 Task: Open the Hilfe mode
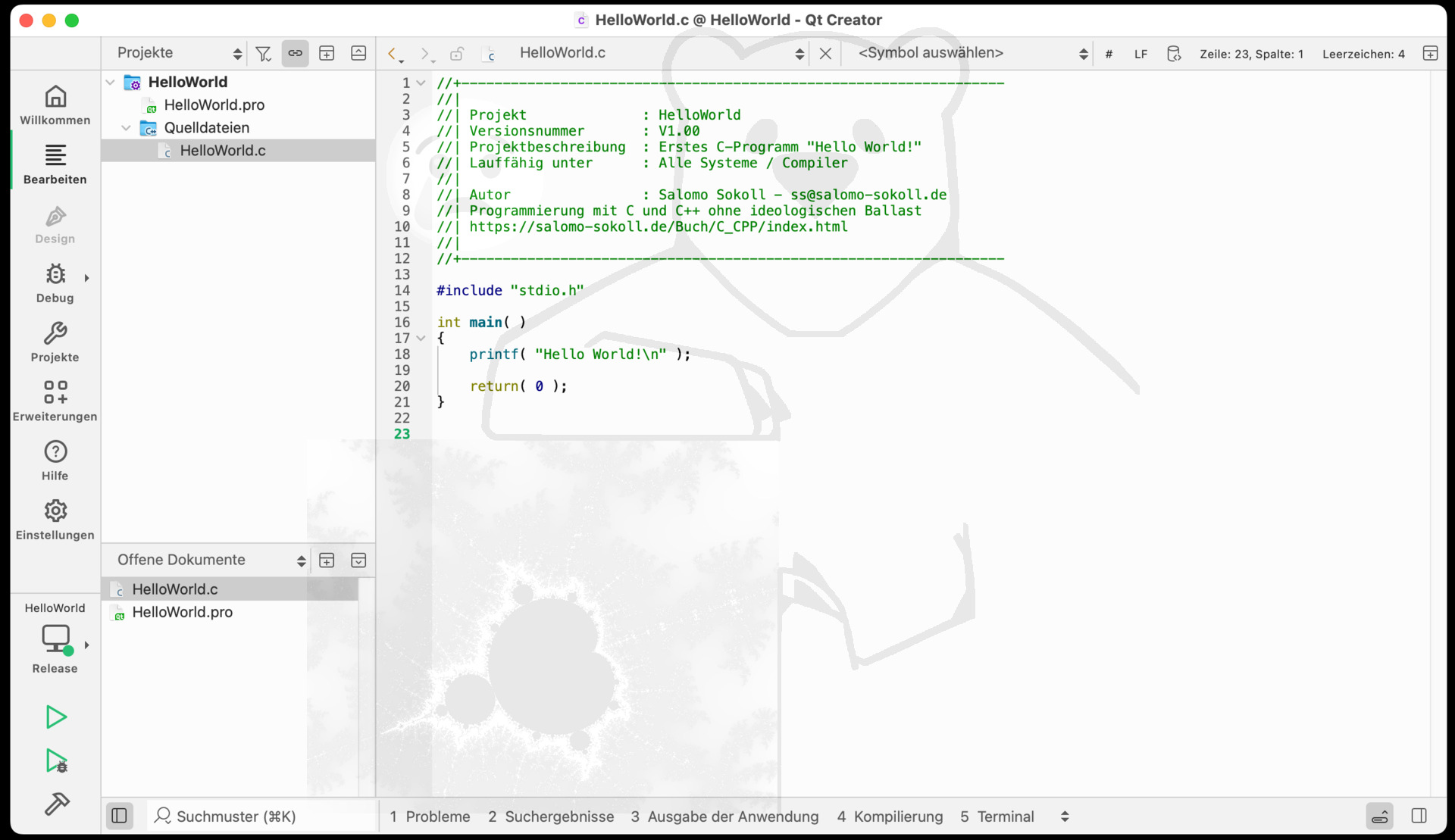[x=55, y=461]
